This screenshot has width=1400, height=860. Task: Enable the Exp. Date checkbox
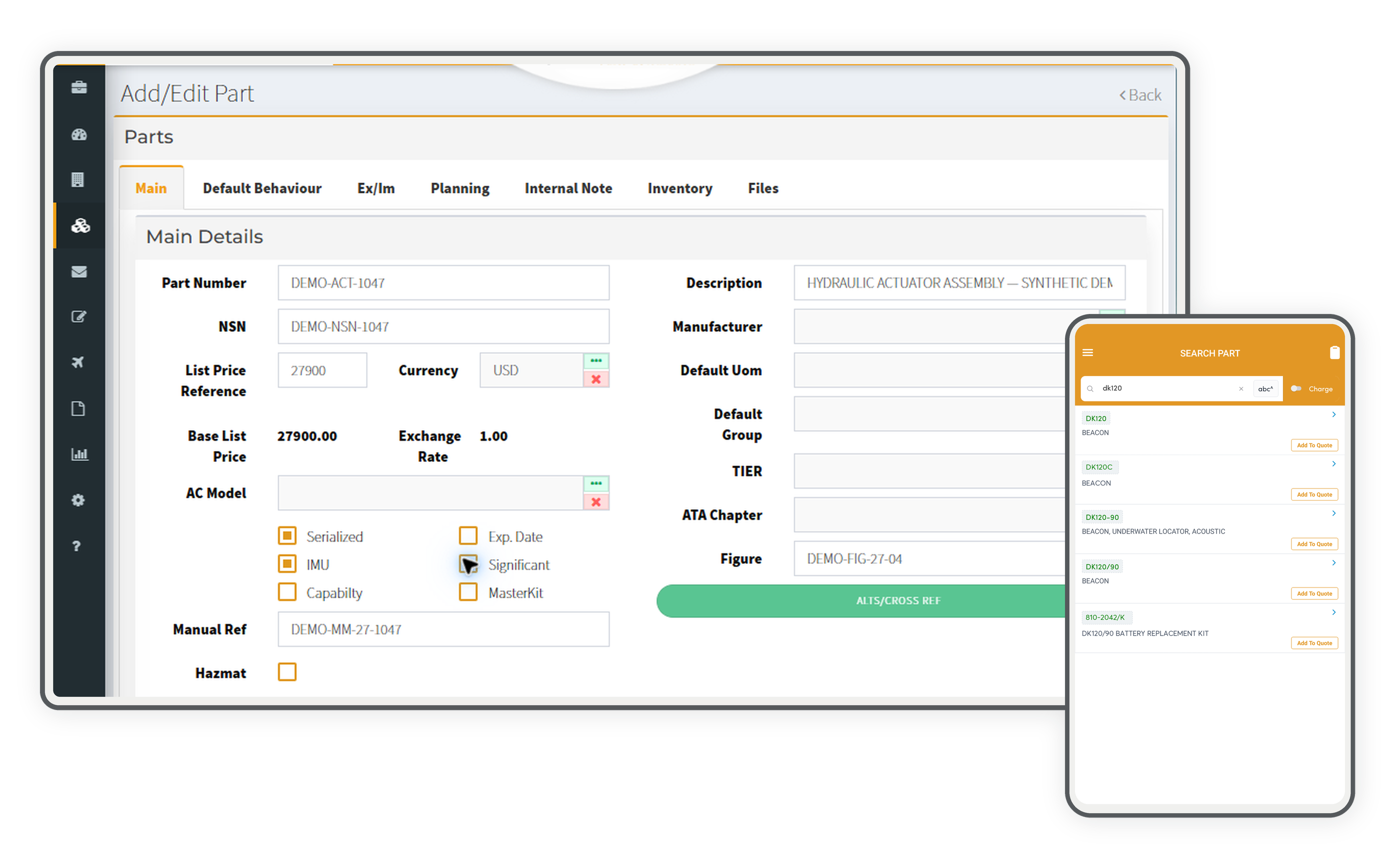[468, 536]
